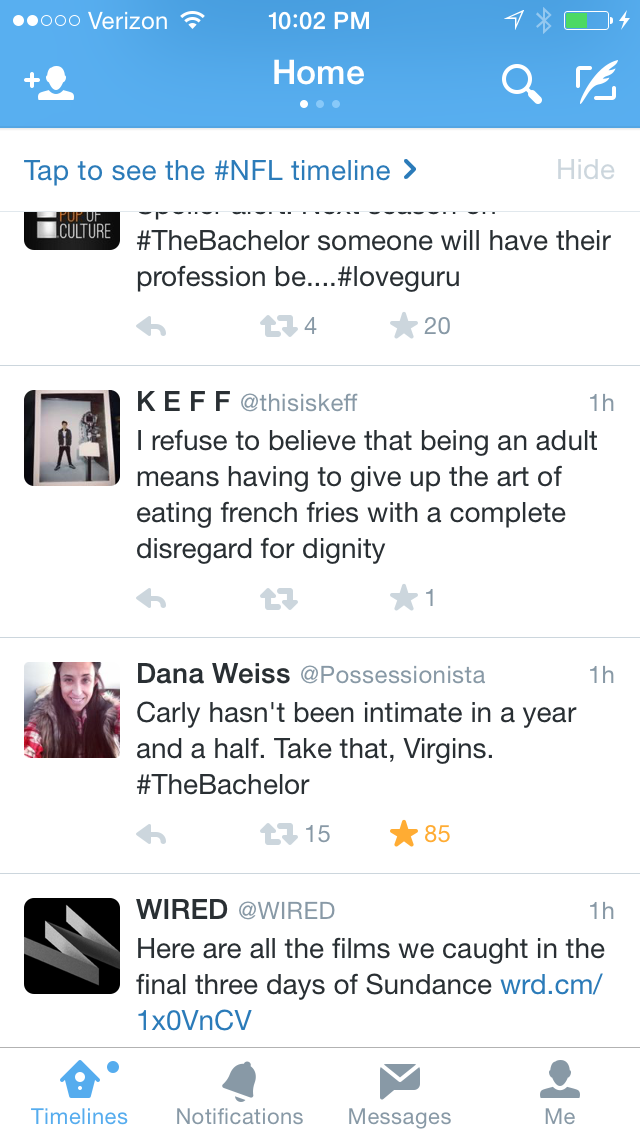Favorite the #loveguru tweet star
640x1136 pixels.
click(404, 326)
